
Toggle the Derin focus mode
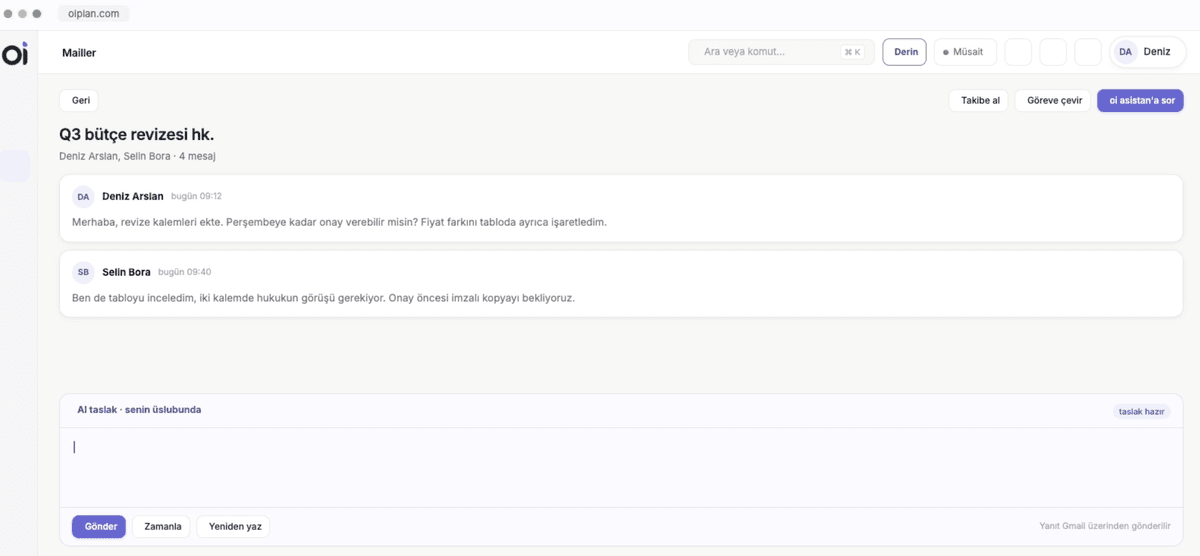(904, 52)
